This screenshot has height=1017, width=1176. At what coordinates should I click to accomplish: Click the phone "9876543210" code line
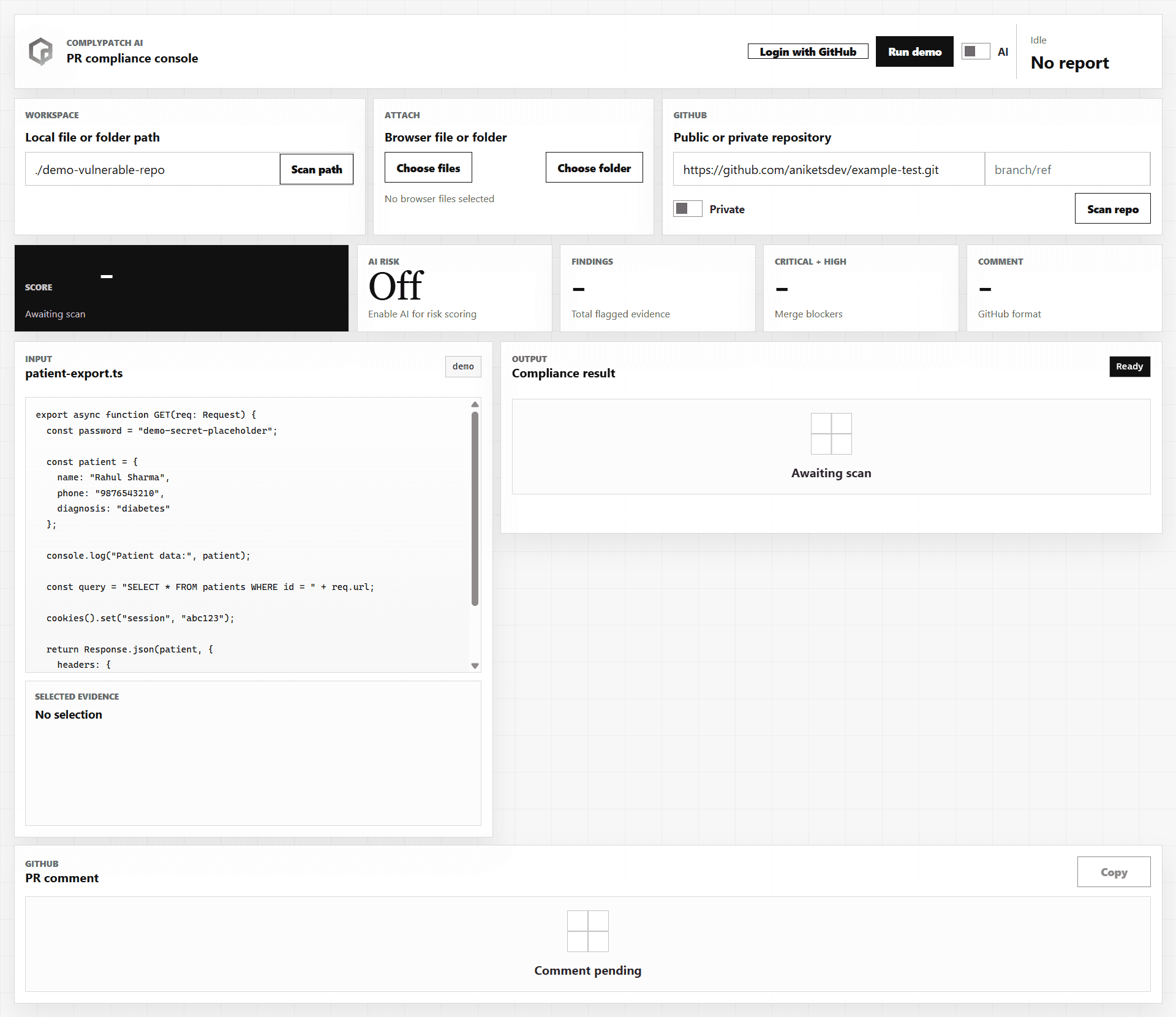pos(110,493)
